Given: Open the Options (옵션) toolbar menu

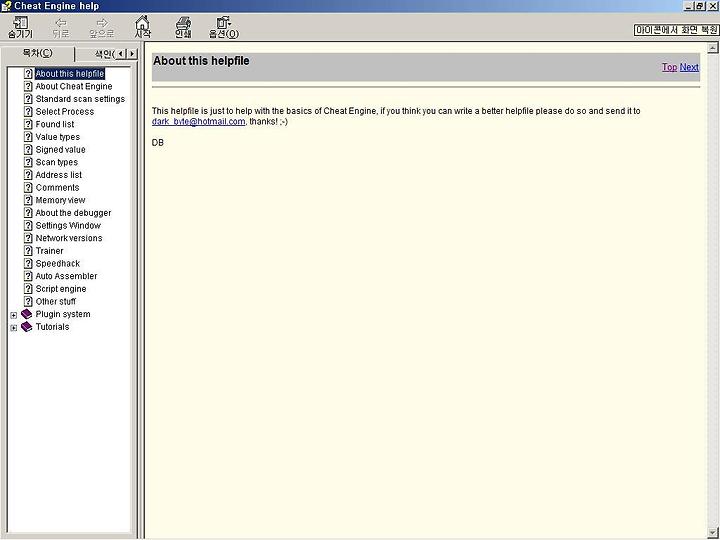Looking at the screenshot, I should pos(224,28).
